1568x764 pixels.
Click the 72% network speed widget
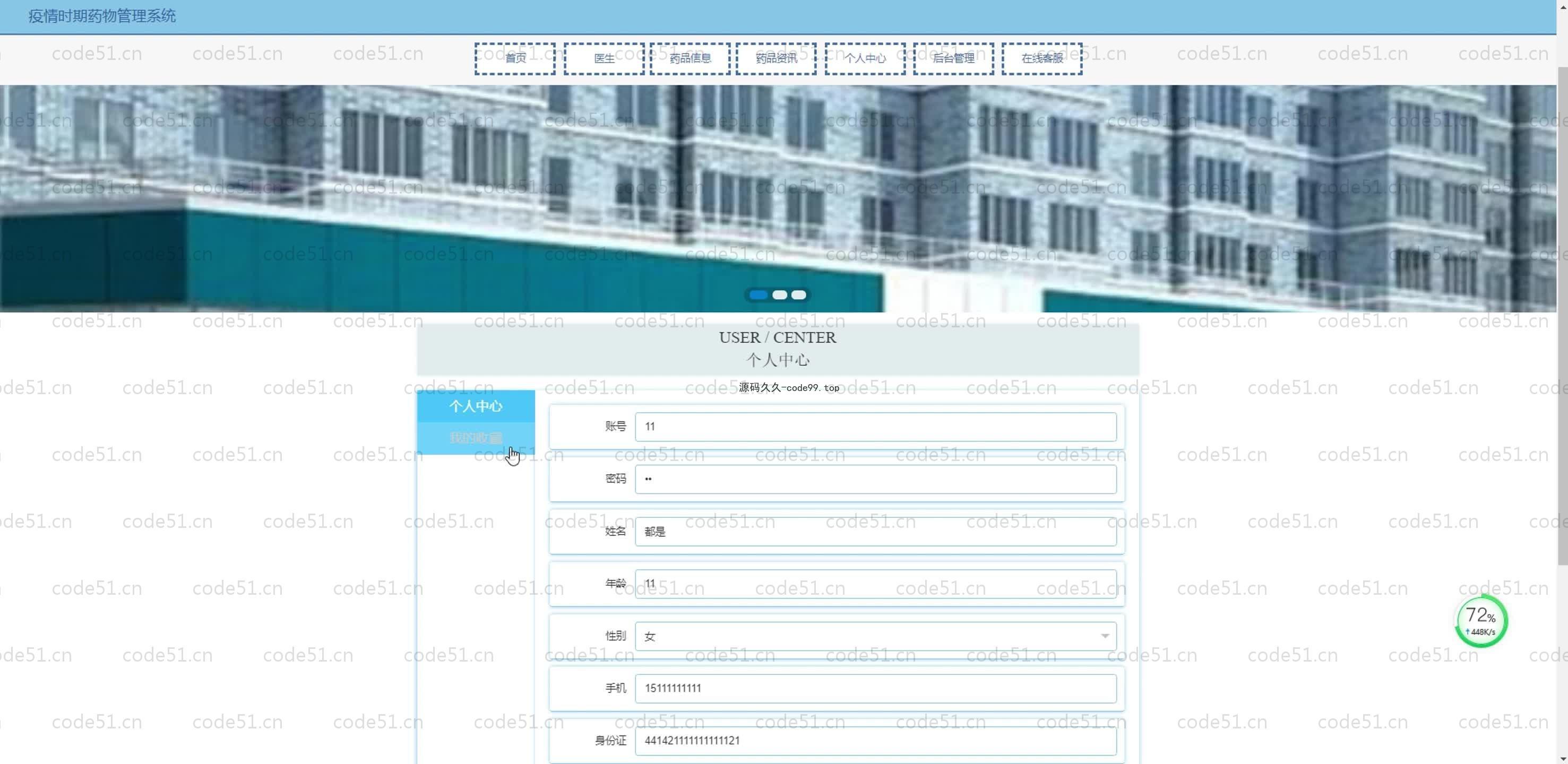pos(1480,621)
